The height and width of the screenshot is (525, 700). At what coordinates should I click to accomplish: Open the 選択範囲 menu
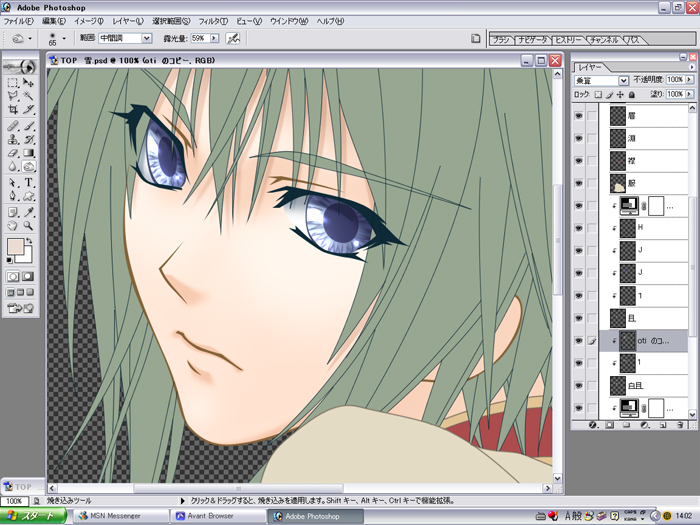[171, 21]
